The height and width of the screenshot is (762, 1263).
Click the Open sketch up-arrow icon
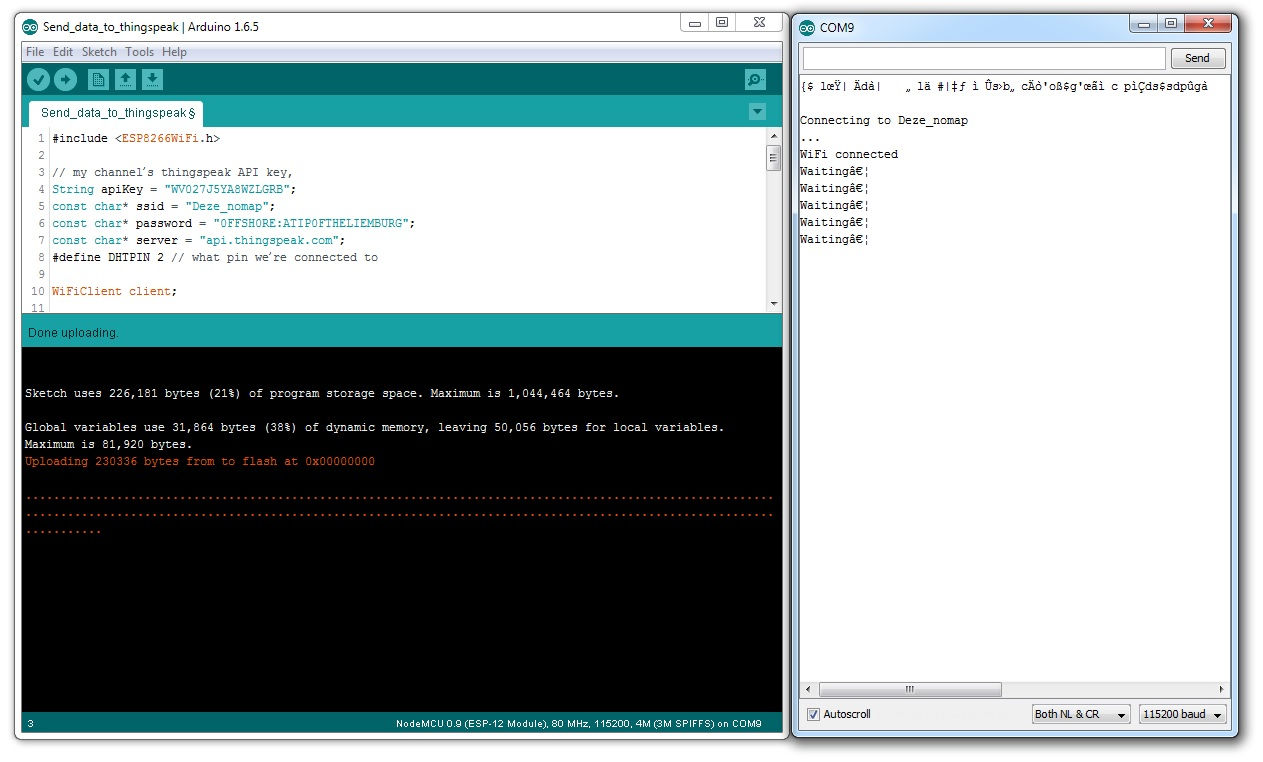point(125,79)
